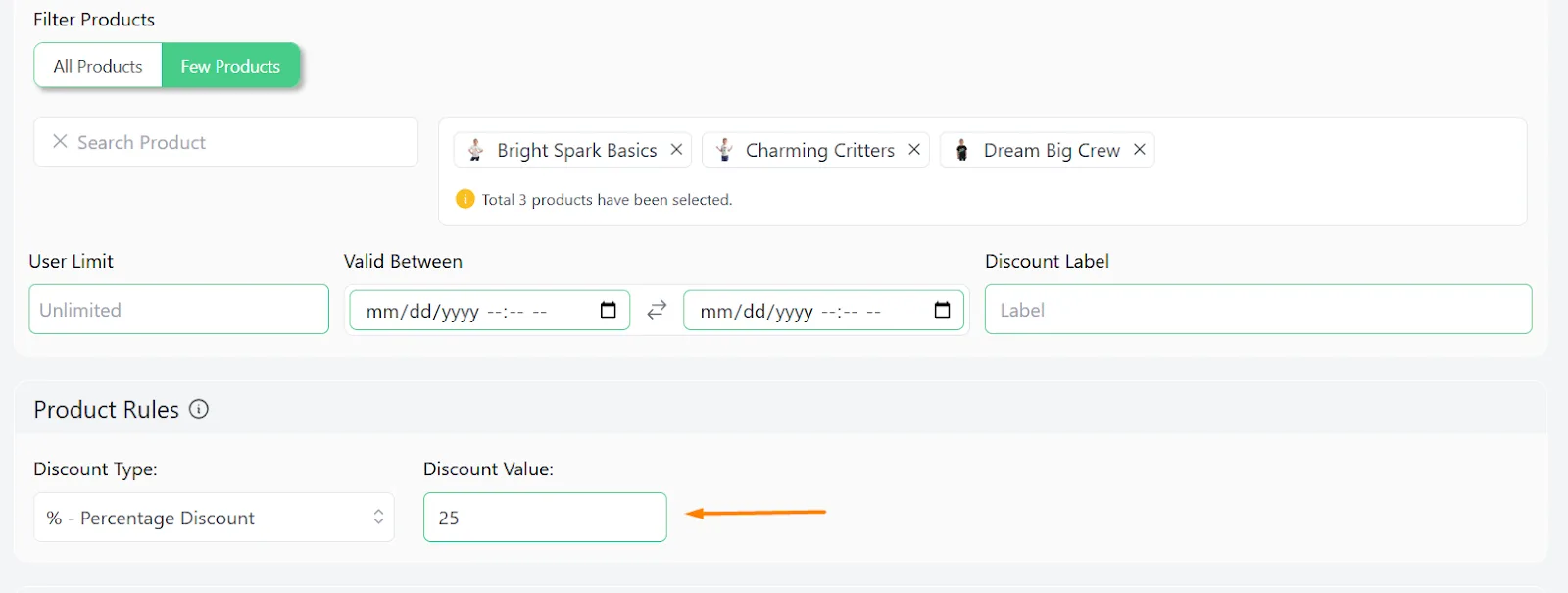Click the Dream Big Crew product thumbnail
This screenshot has height=593, width=1568.
962,150
